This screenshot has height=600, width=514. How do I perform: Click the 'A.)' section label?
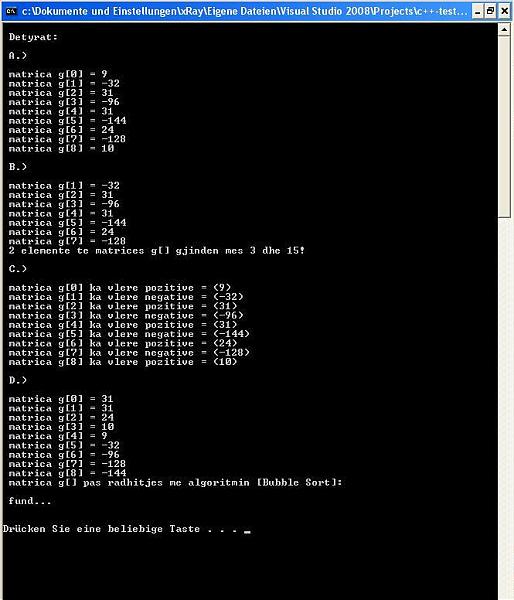(x=18, y=56)
